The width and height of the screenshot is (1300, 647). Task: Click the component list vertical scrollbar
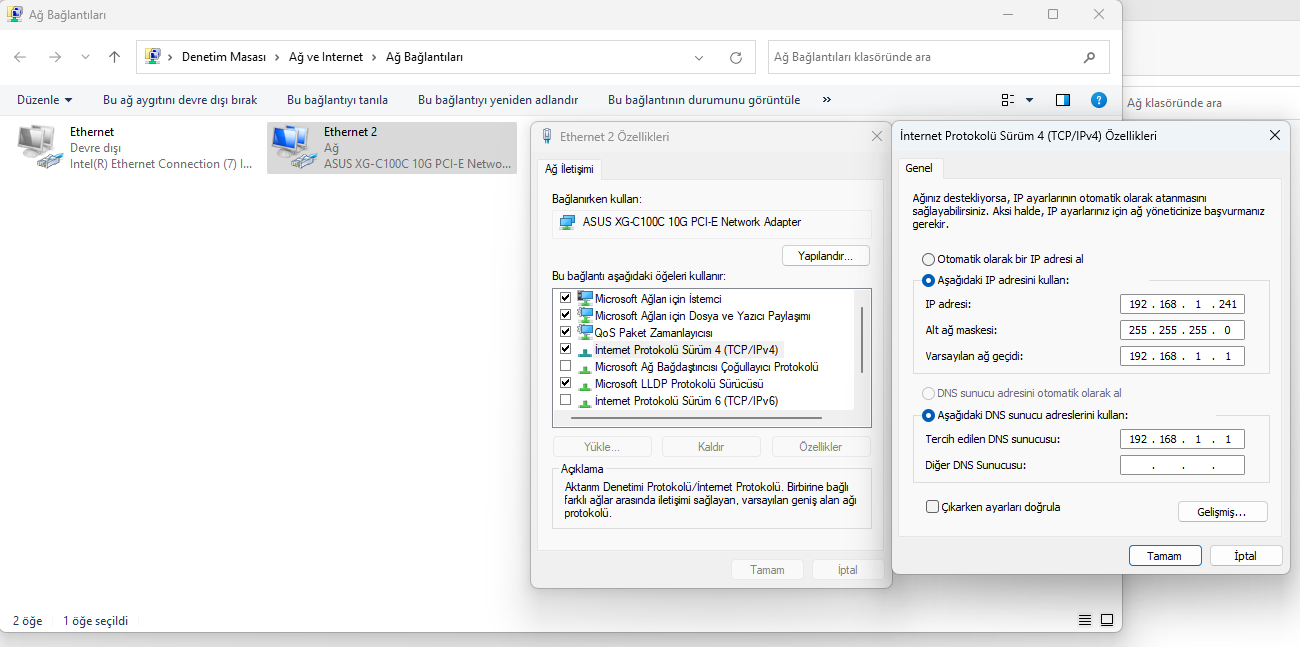point(861,340)
